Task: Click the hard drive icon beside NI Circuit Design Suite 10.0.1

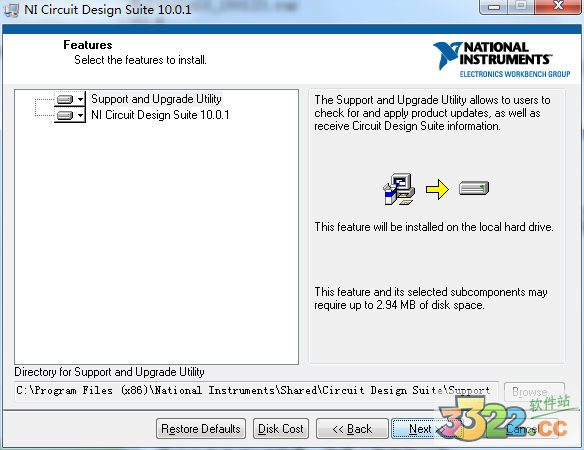Action: coord(65,115)
